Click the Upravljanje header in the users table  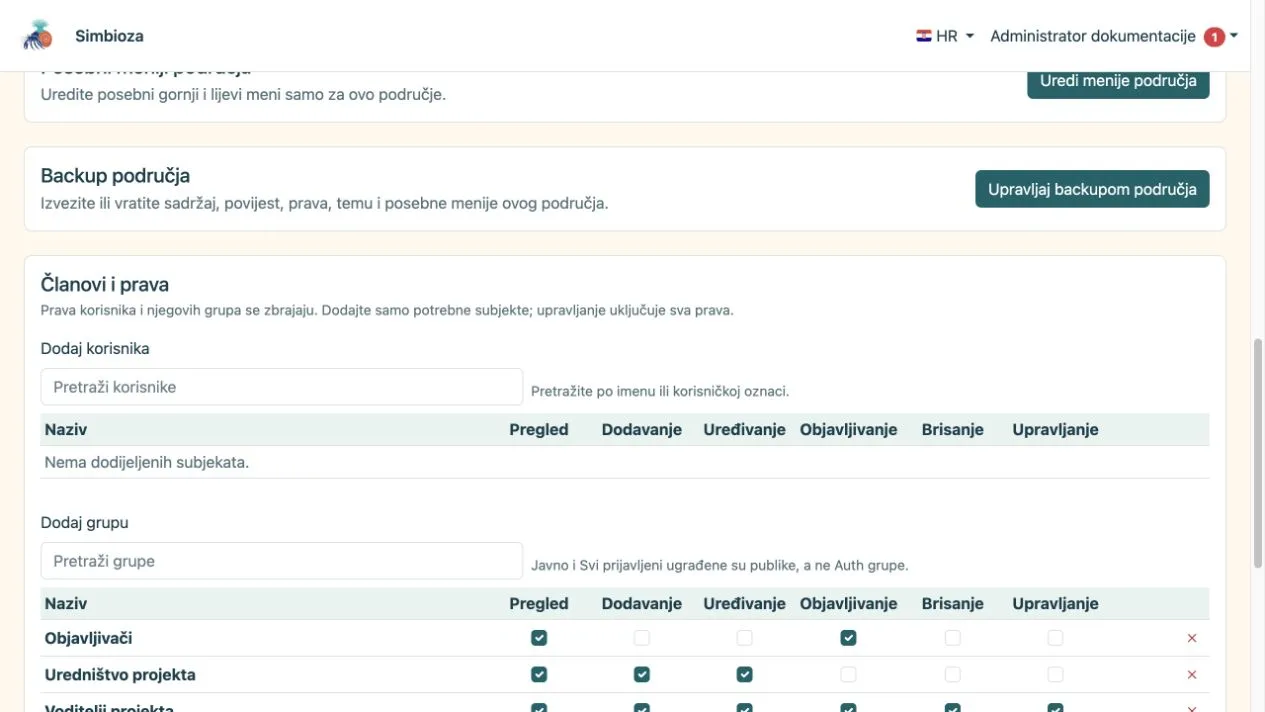tap(1055, 429)
